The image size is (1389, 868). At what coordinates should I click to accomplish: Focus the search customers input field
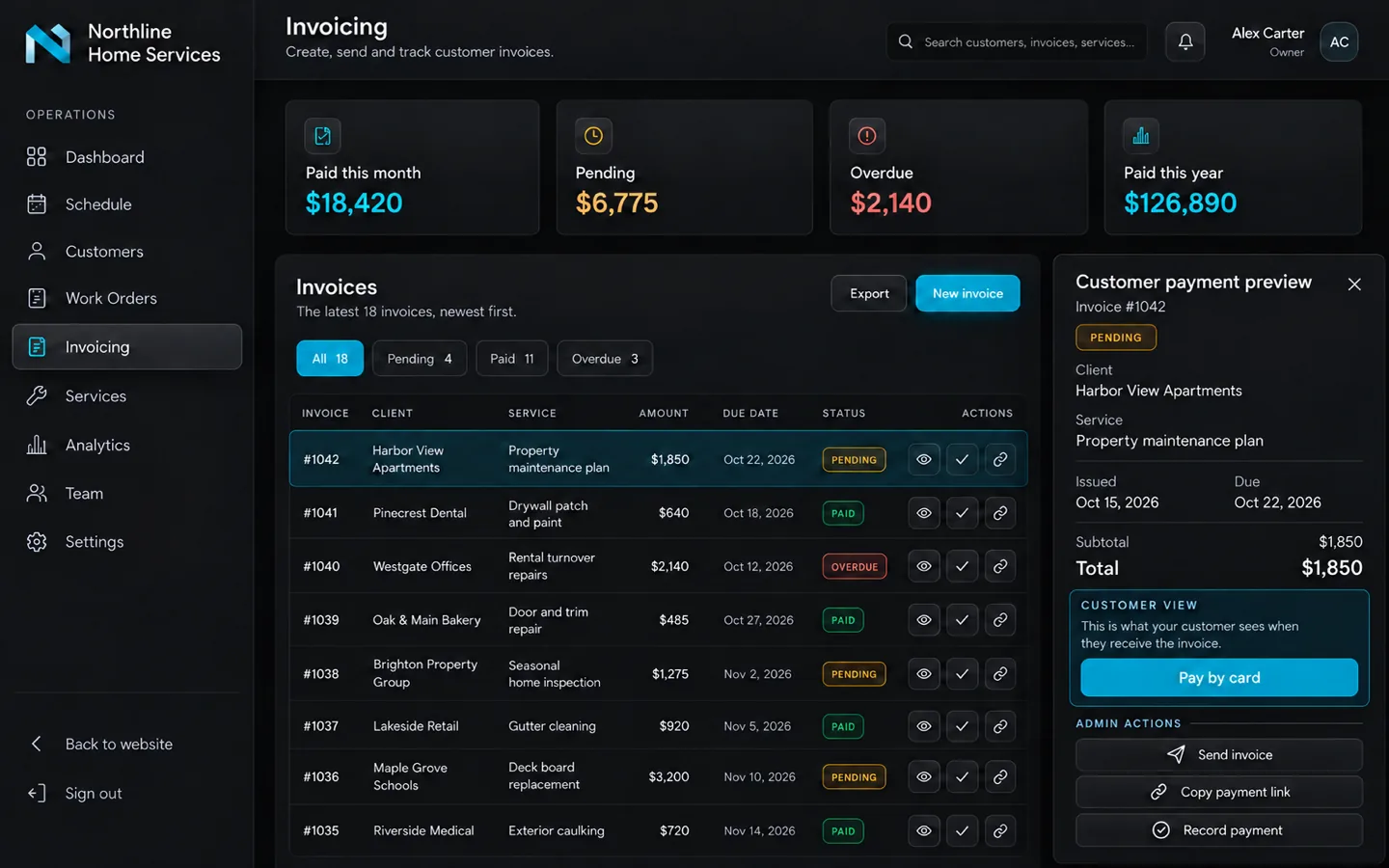coord(1017,41)
